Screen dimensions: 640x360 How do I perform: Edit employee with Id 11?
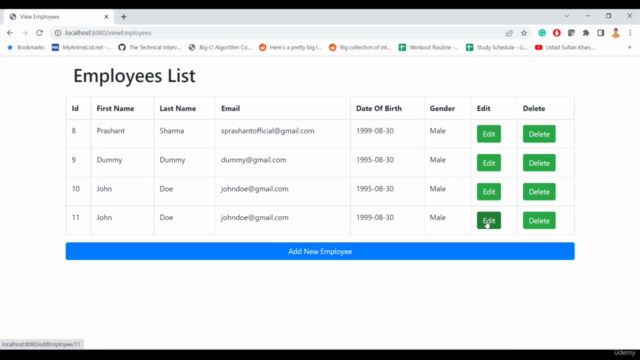click(x=489, y=220)
